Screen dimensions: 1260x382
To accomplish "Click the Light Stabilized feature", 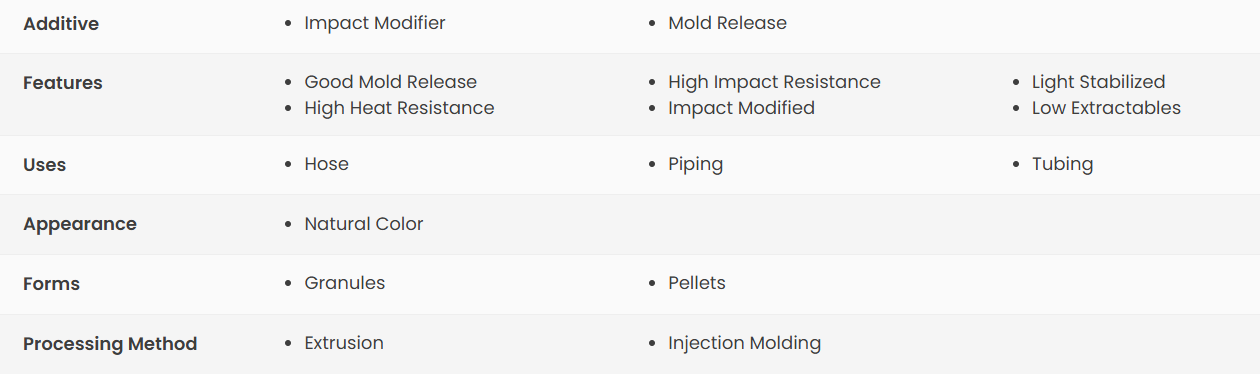I will (1099, 82).
